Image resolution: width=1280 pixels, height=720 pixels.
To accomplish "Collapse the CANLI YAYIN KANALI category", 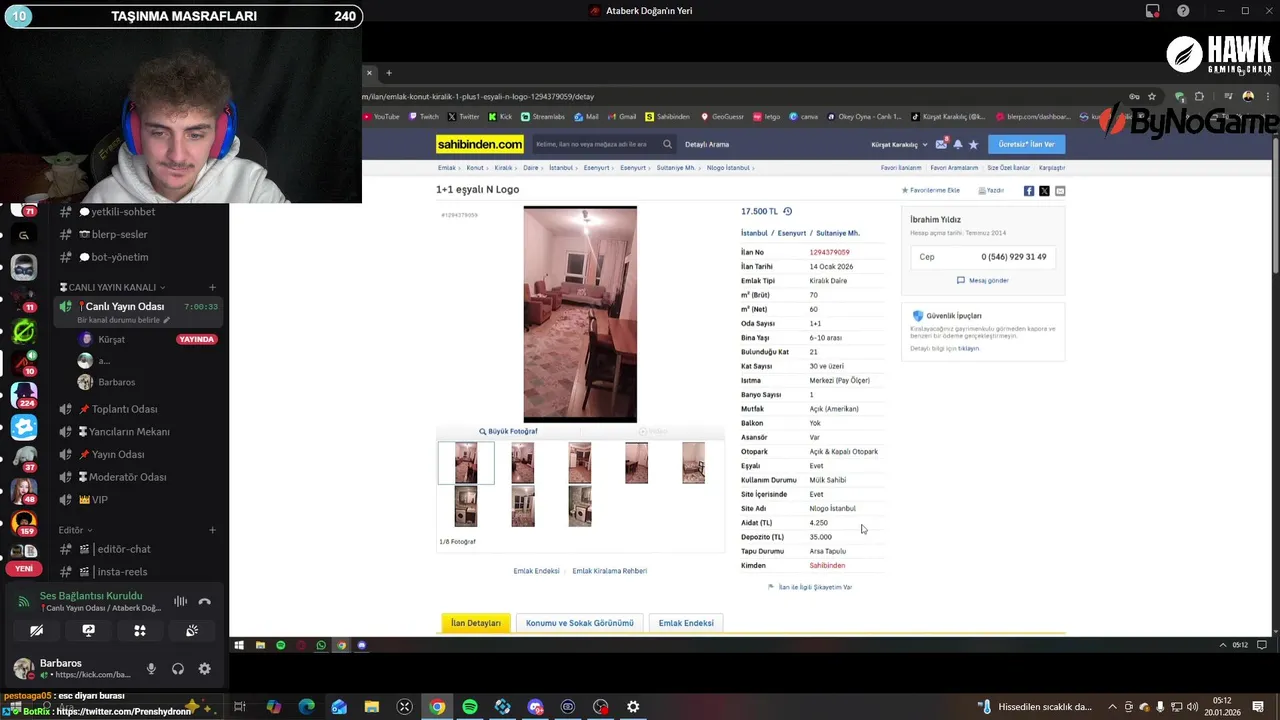I will (x=113, y=287).
